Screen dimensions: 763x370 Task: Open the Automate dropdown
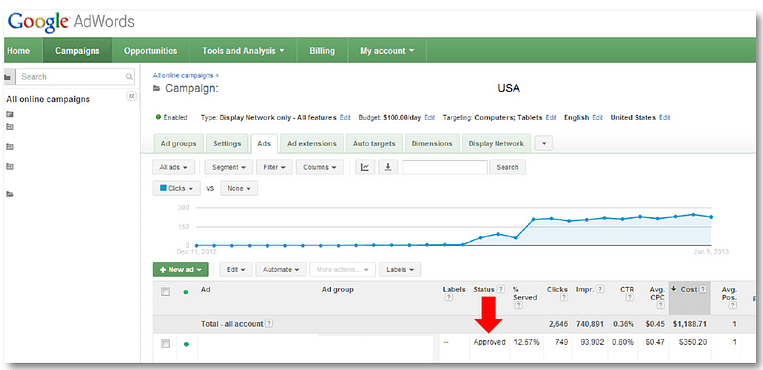pyautogui.click(x=281, y=270)
